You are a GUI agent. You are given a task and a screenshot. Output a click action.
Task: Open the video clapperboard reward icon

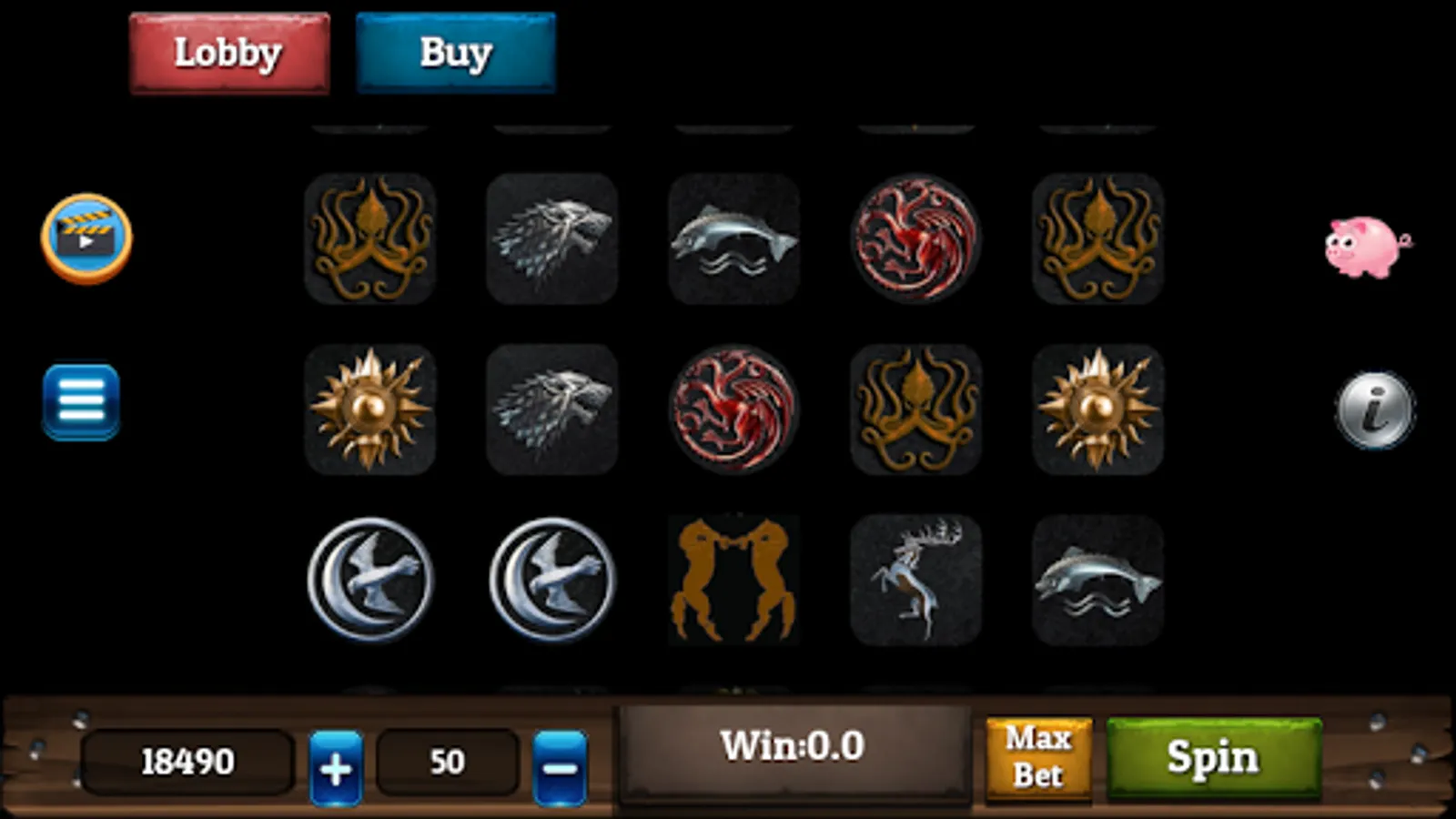86,238
